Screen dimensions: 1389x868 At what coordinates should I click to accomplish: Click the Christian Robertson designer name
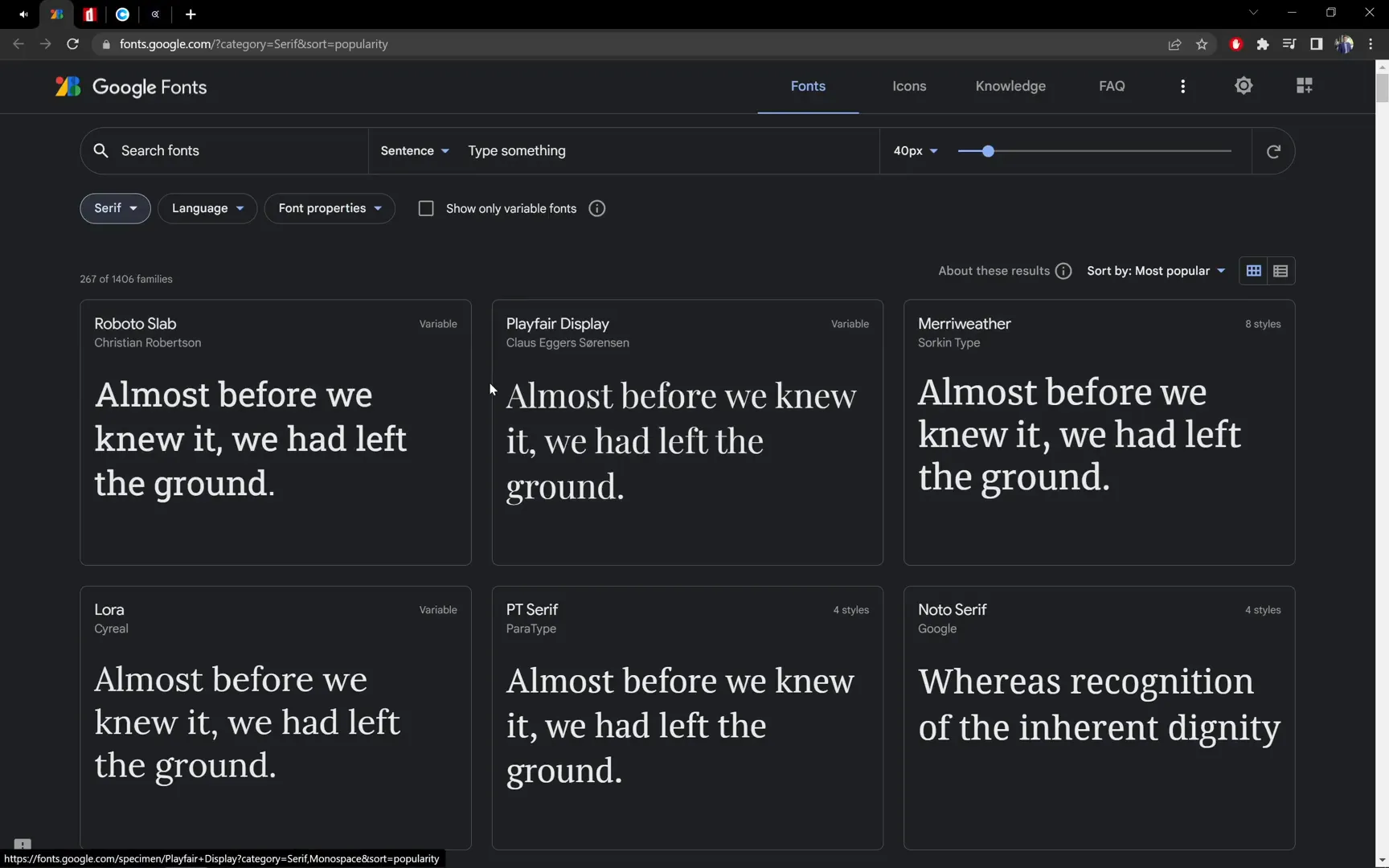point(148,342)
